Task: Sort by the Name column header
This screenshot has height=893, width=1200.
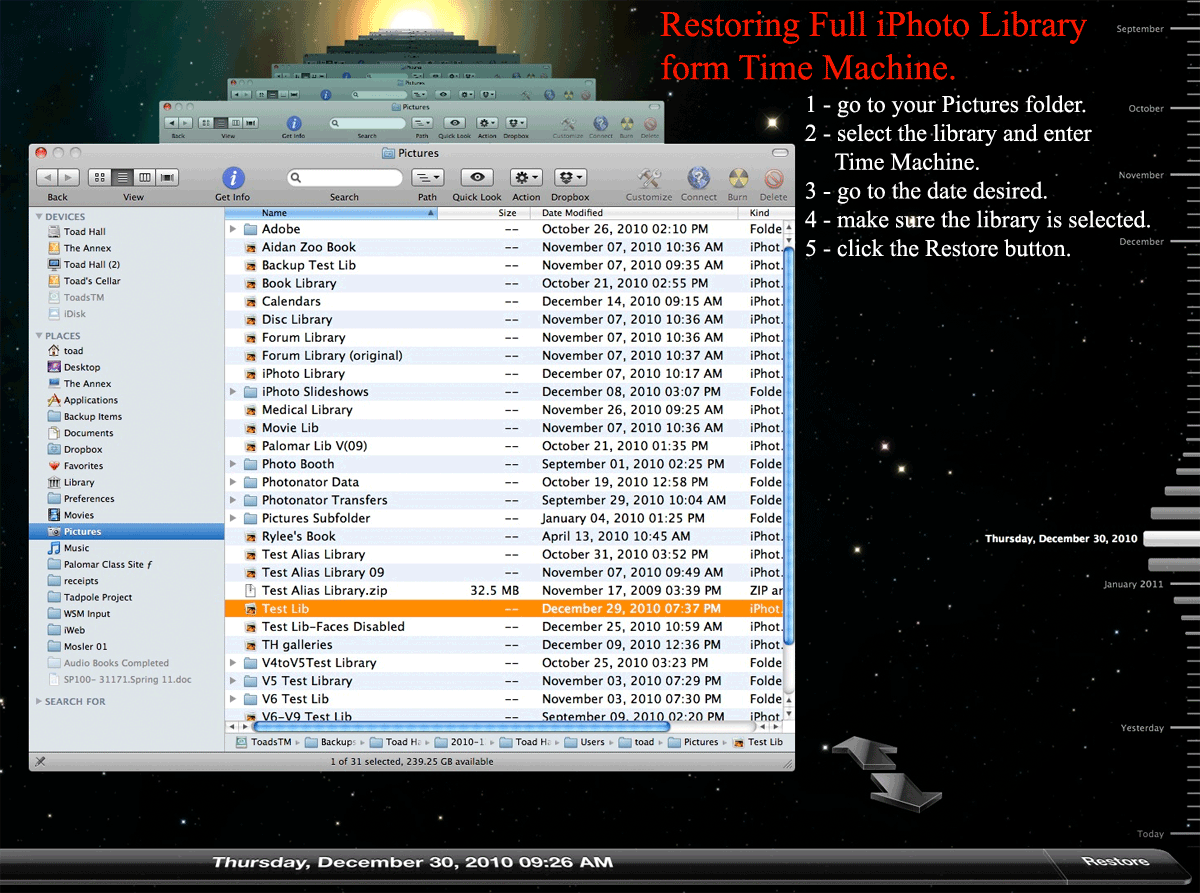Action: pyautogui.click(x=331, y=213)
